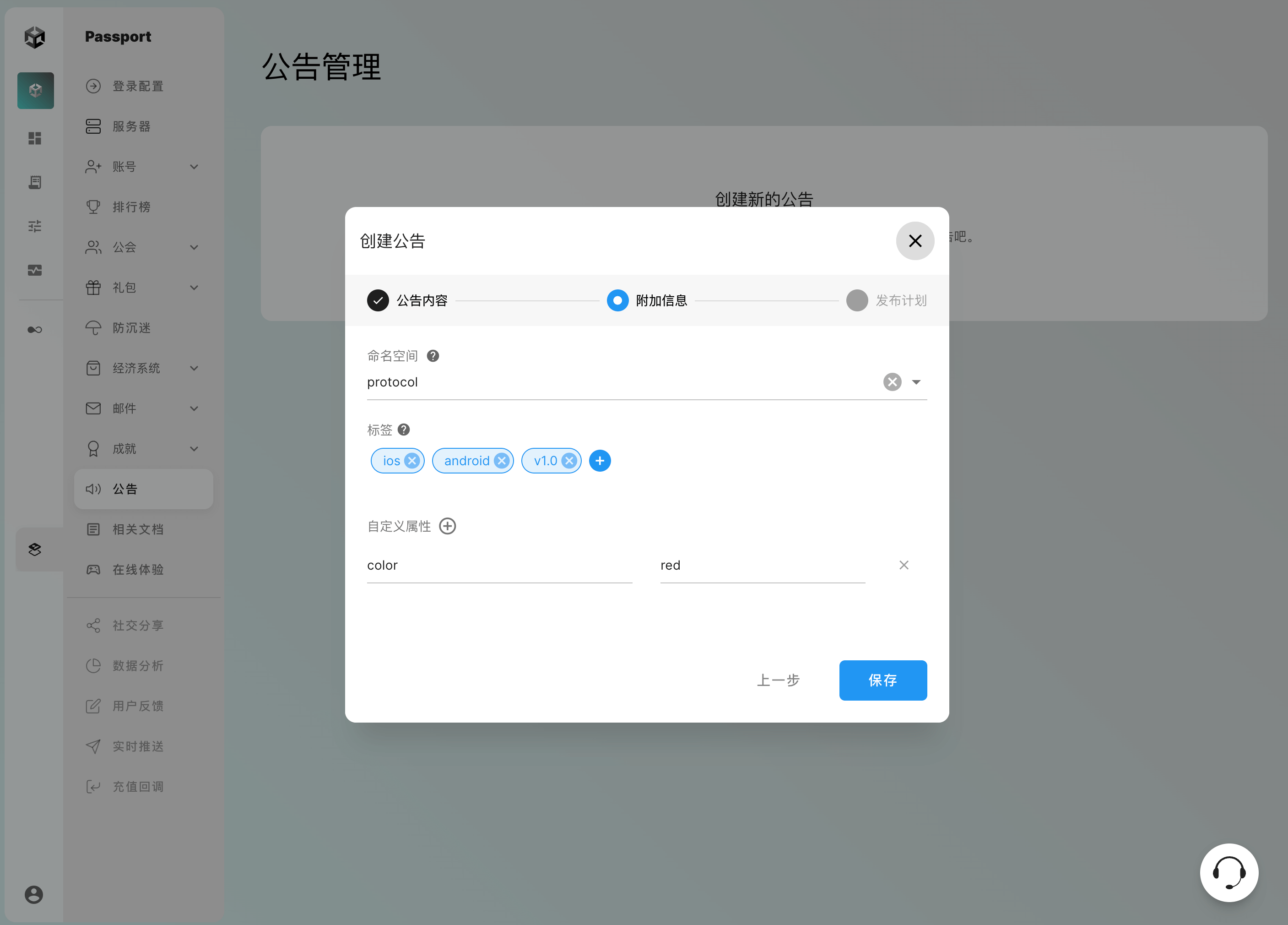This screenshot has height=925, width=1288.
Task: Add a custom attribute row
Action: (448, 526)
